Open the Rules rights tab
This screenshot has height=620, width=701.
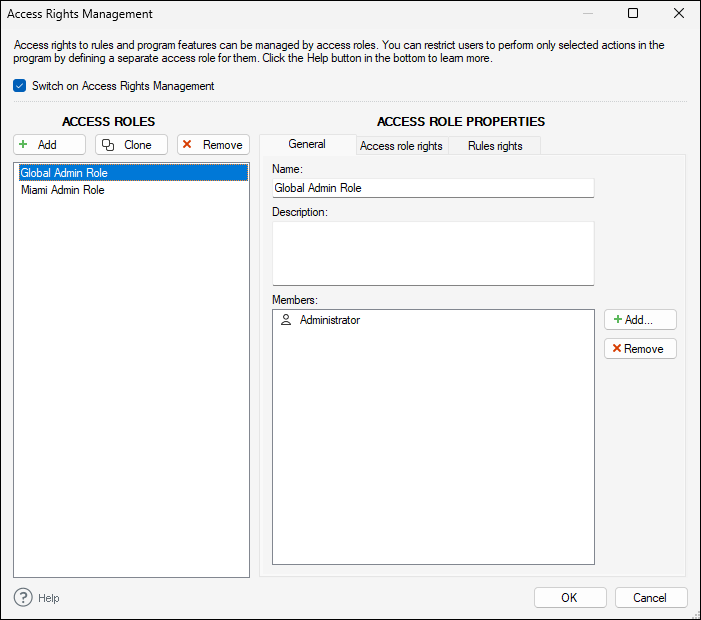click(x=495, y=146)
